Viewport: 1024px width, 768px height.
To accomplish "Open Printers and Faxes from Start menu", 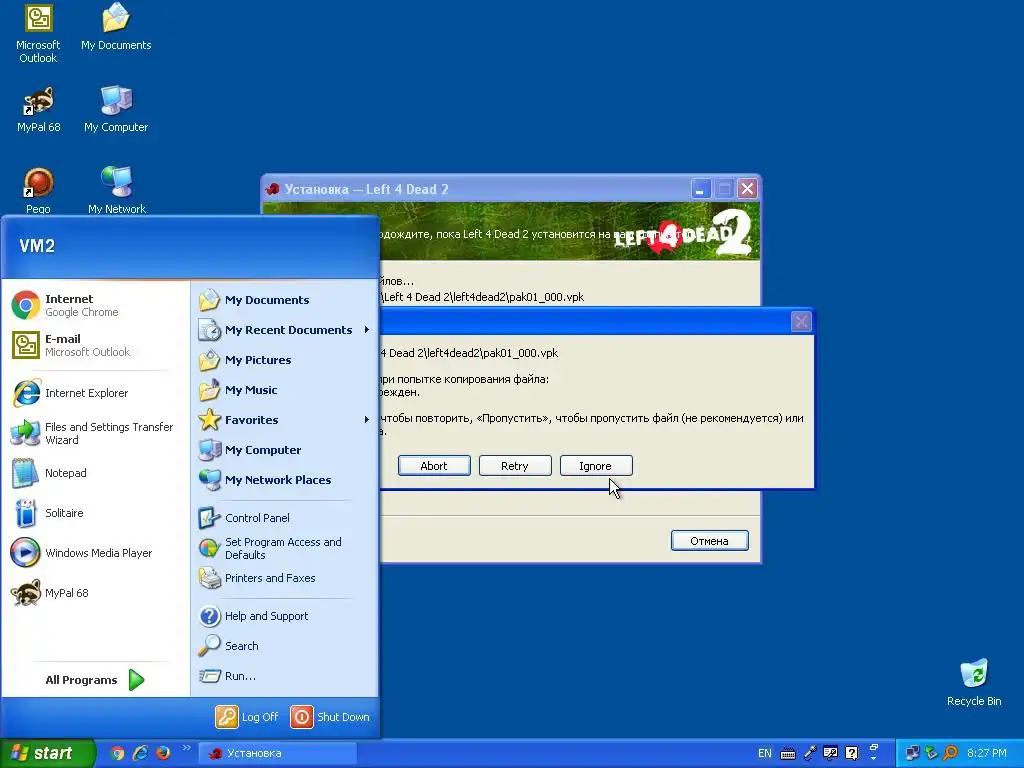I will click(x=283, y=578).
